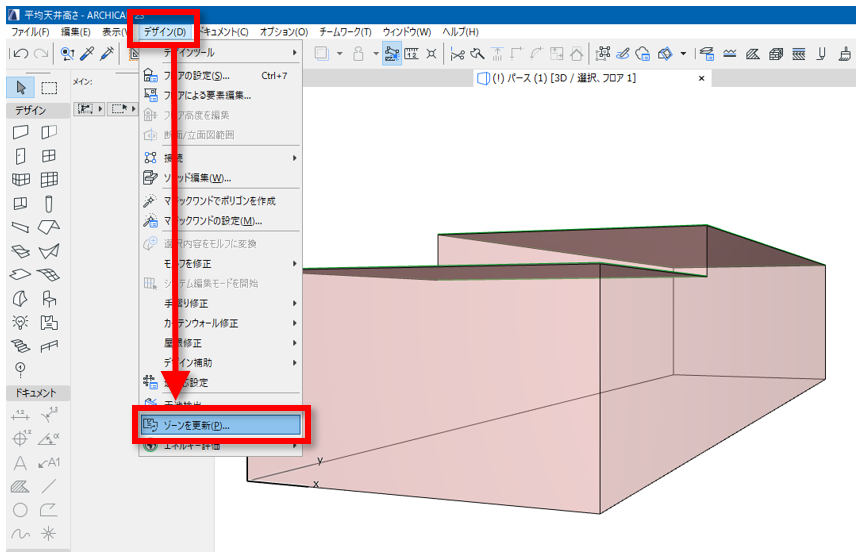
Task: Open the ヘルプ(H) menu
Action: click(460, 31)
